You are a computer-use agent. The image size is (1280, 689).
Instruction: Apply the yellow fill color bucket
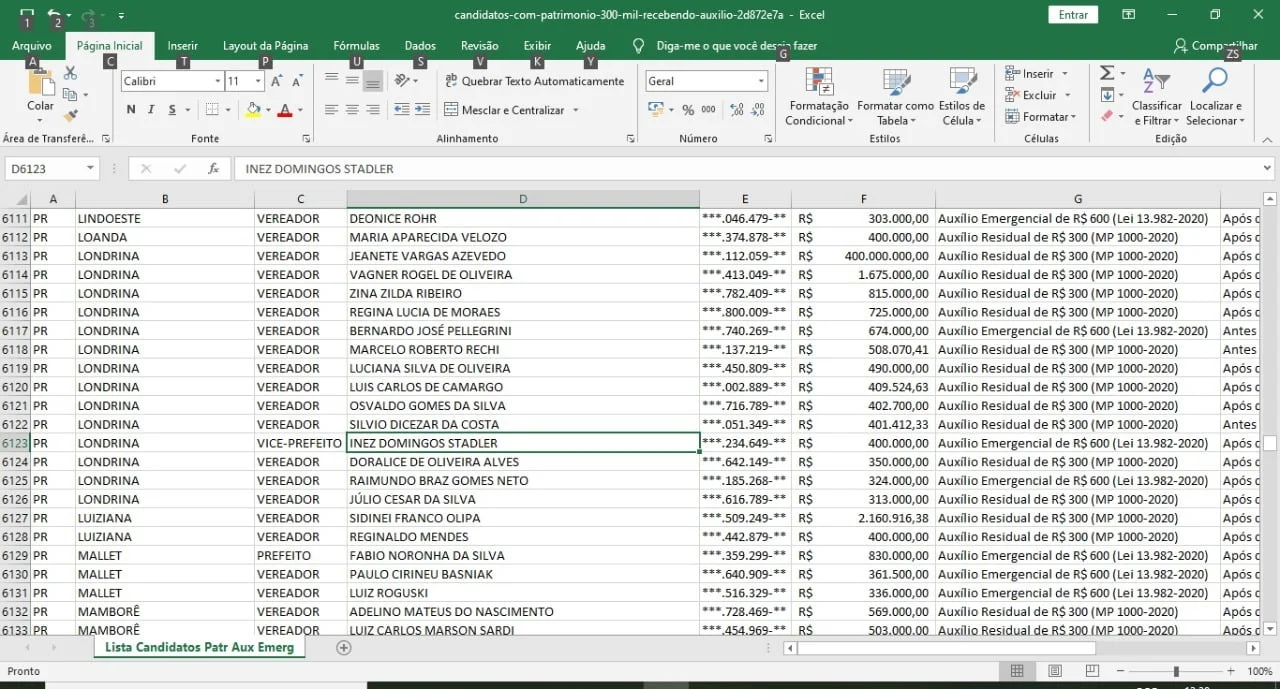[253, 110]
